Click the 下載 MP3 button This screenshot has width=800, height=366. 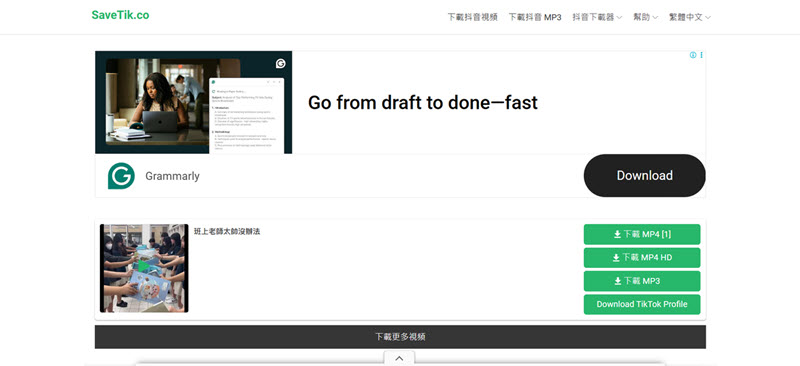[x=642, y=281]
